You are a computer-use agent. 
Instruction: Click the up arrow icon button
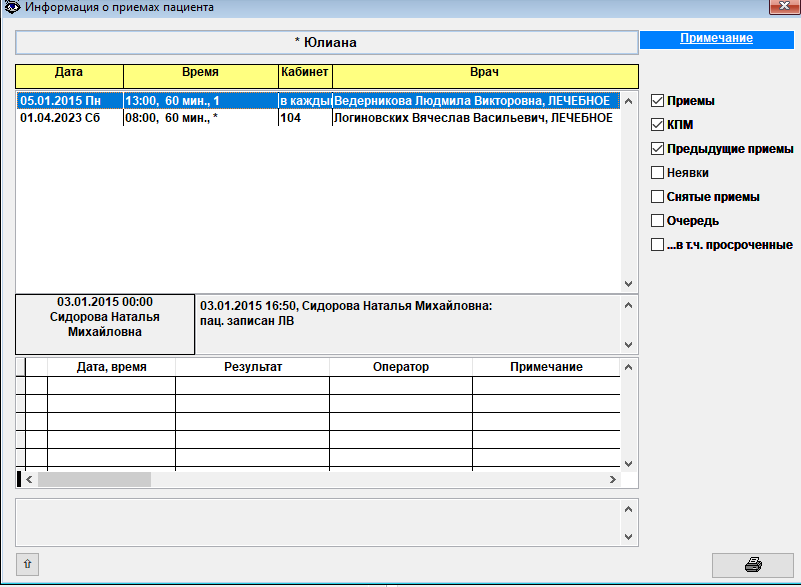27,564
